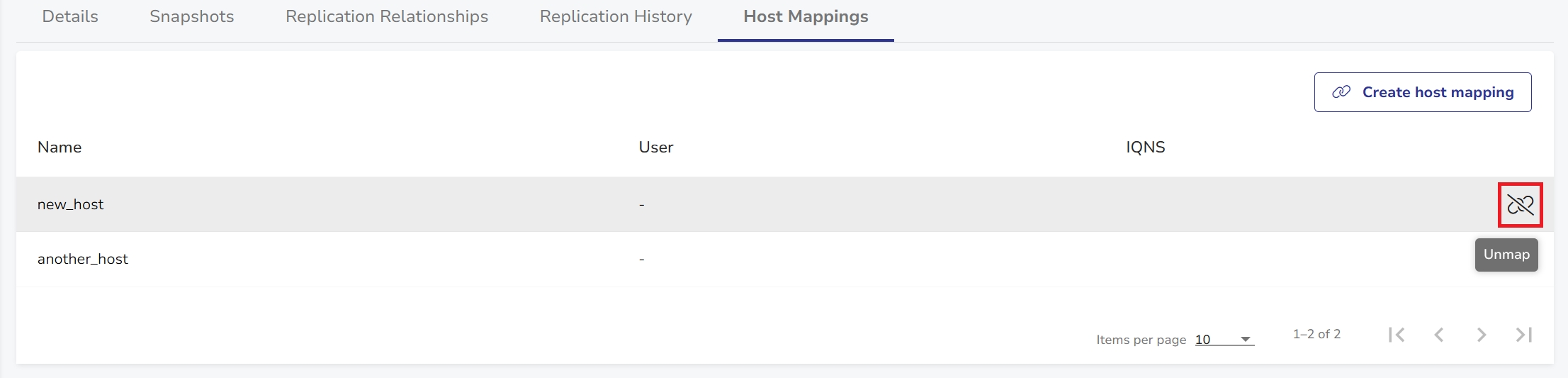
Task: Click the link icon in Create host mapping
Action: [x=1341, y=92]
